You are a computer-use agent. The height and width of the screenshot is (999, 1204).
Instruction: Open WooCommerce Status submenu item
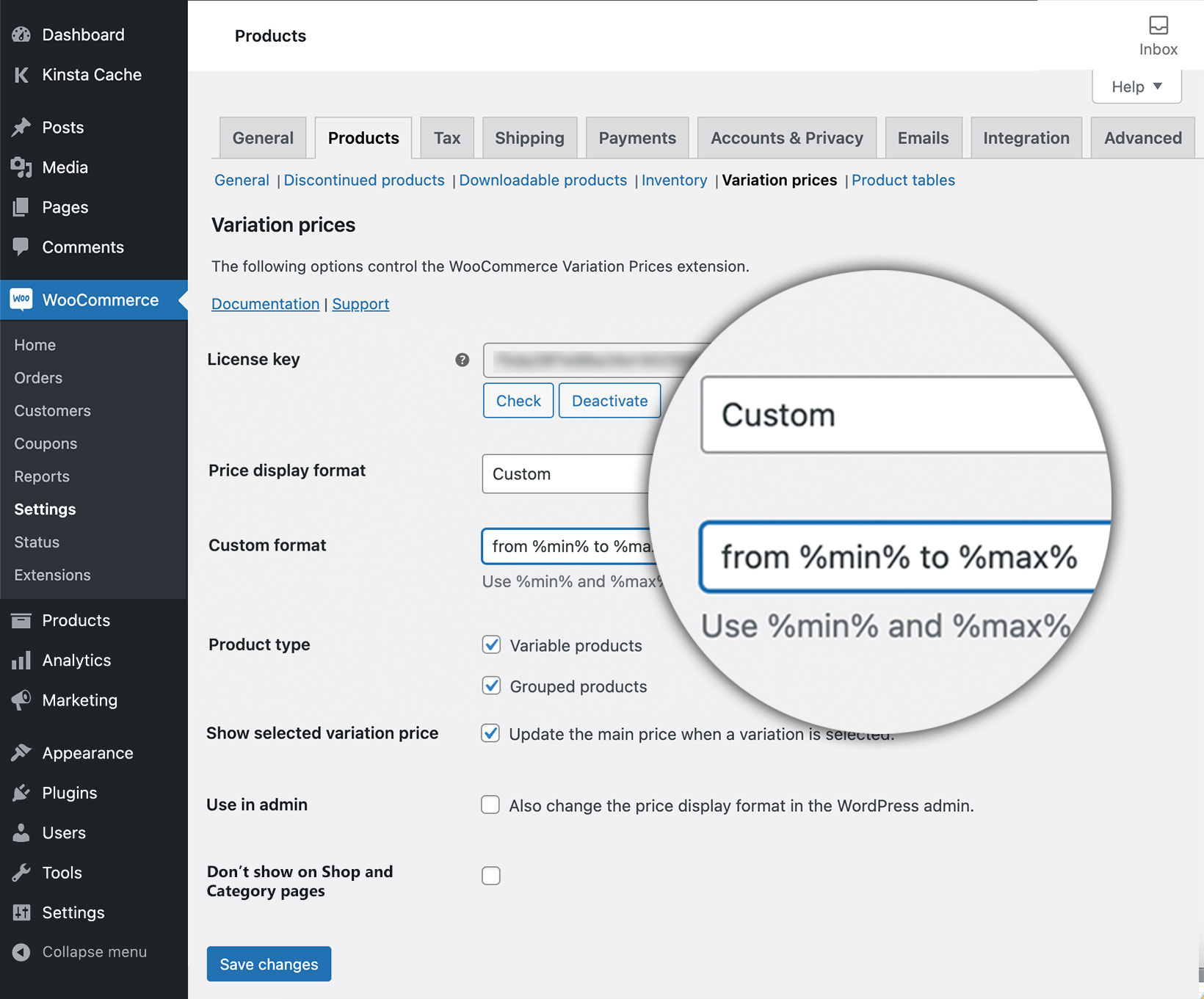point(37,542)
